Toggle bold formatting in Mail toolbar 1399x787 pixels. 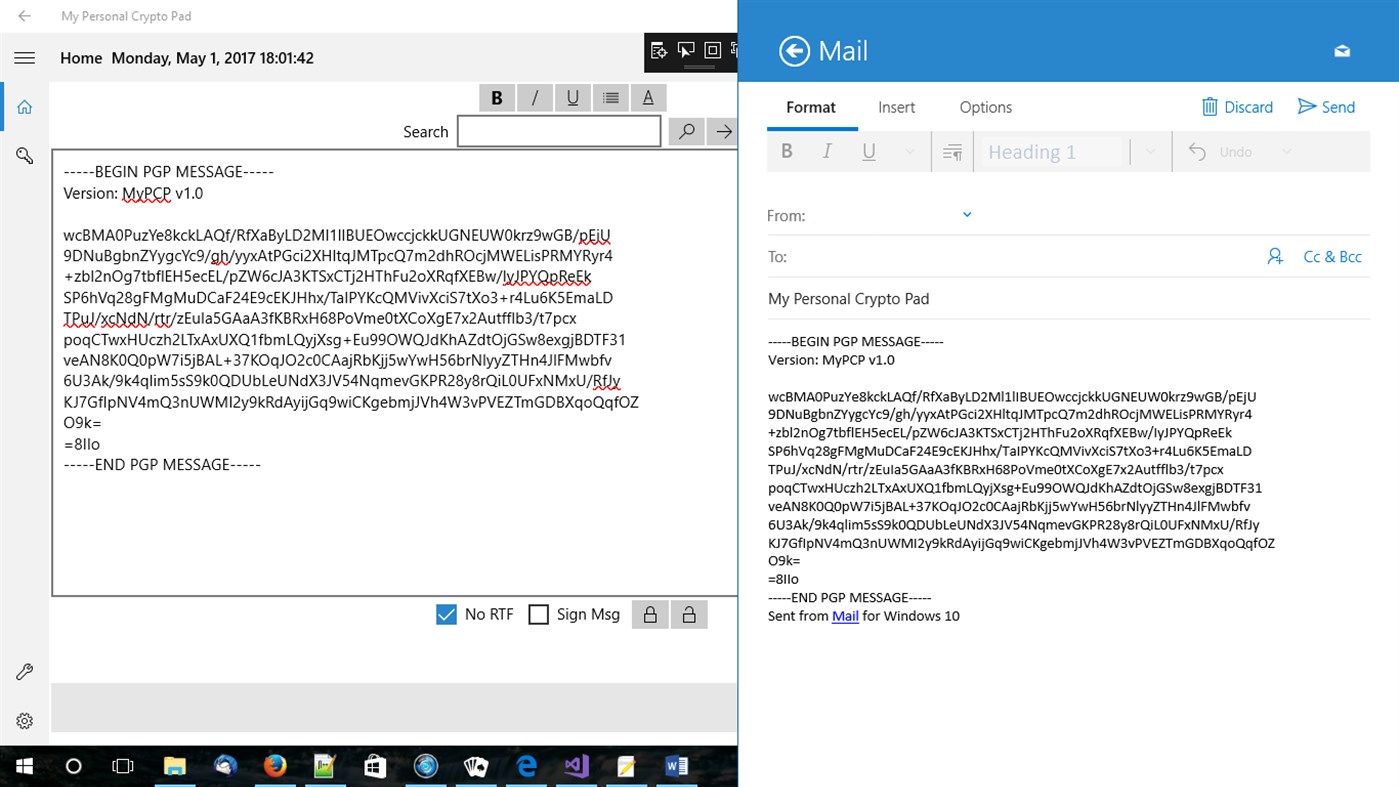tap(787, 150)
